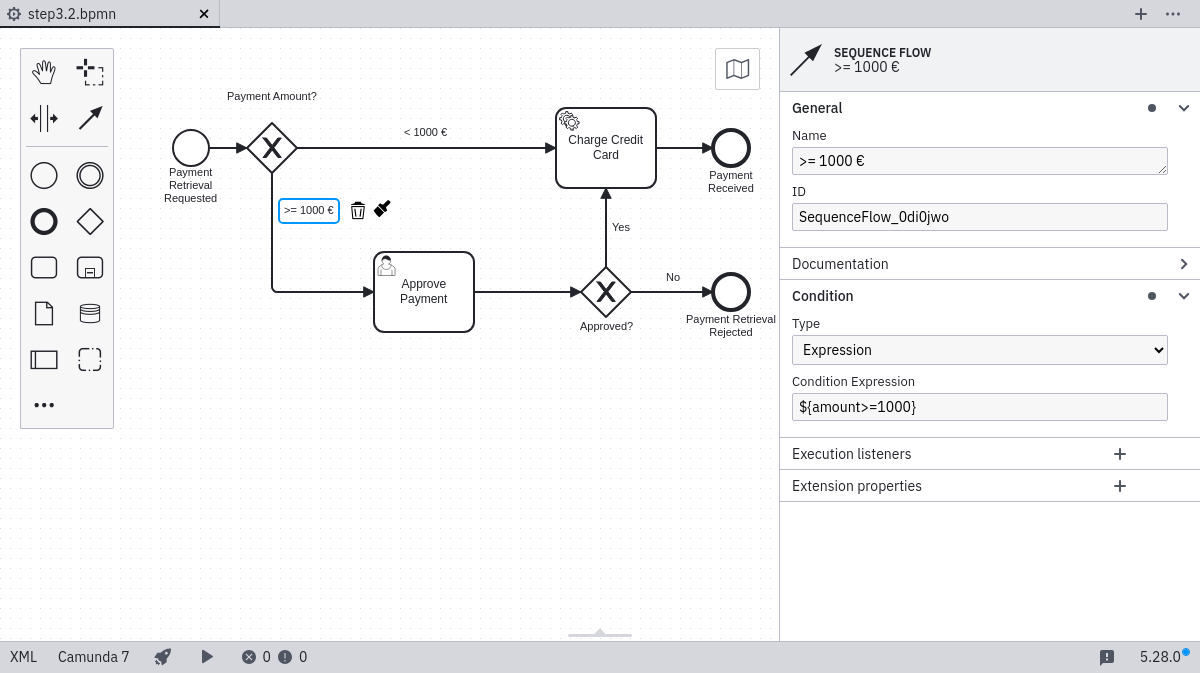Create a task from the palette
This screenshot has width=1200, height=673.
tap(44, 268)
